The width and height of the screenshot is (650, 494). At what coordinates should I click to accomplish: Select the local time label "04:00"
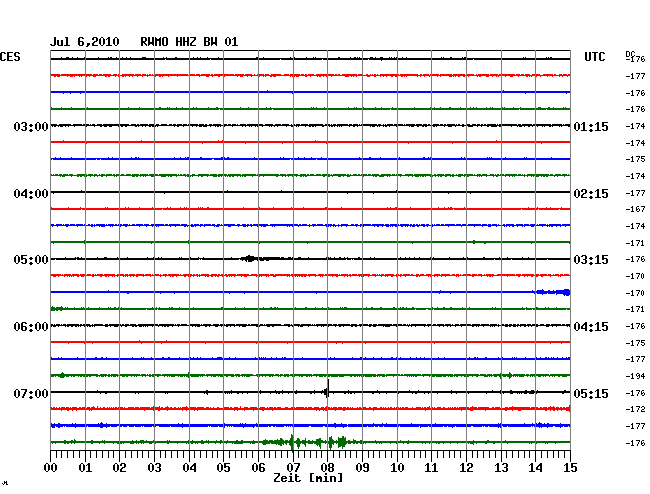(31, 194)
